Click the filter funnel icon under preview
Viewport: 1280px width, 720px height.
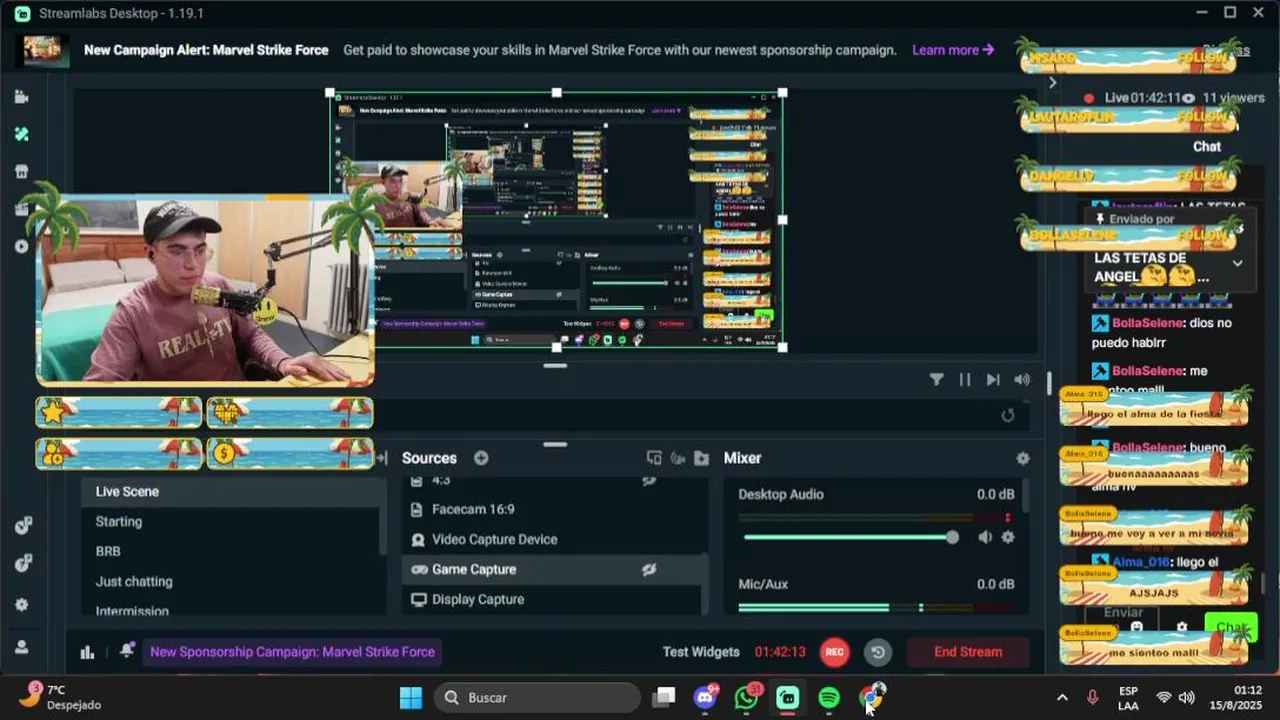[x=936, y=380]
